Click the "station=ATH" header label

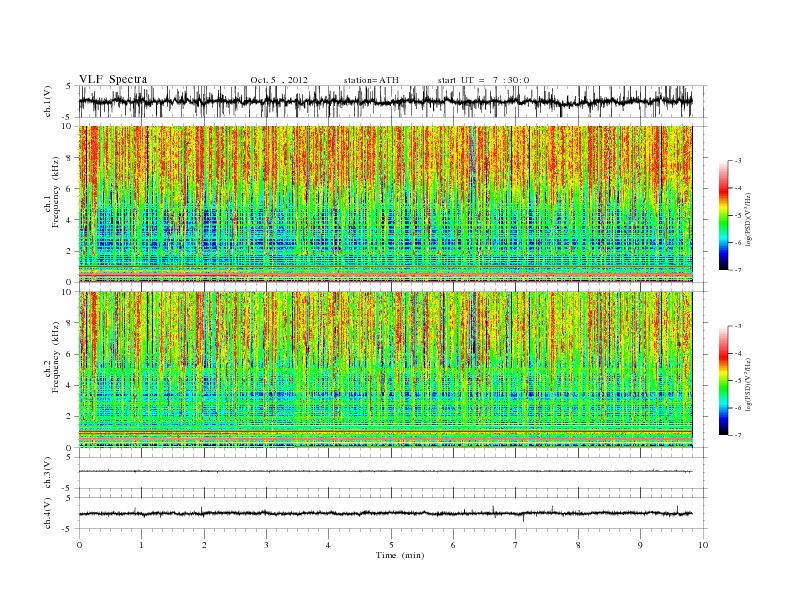point(371,80)
